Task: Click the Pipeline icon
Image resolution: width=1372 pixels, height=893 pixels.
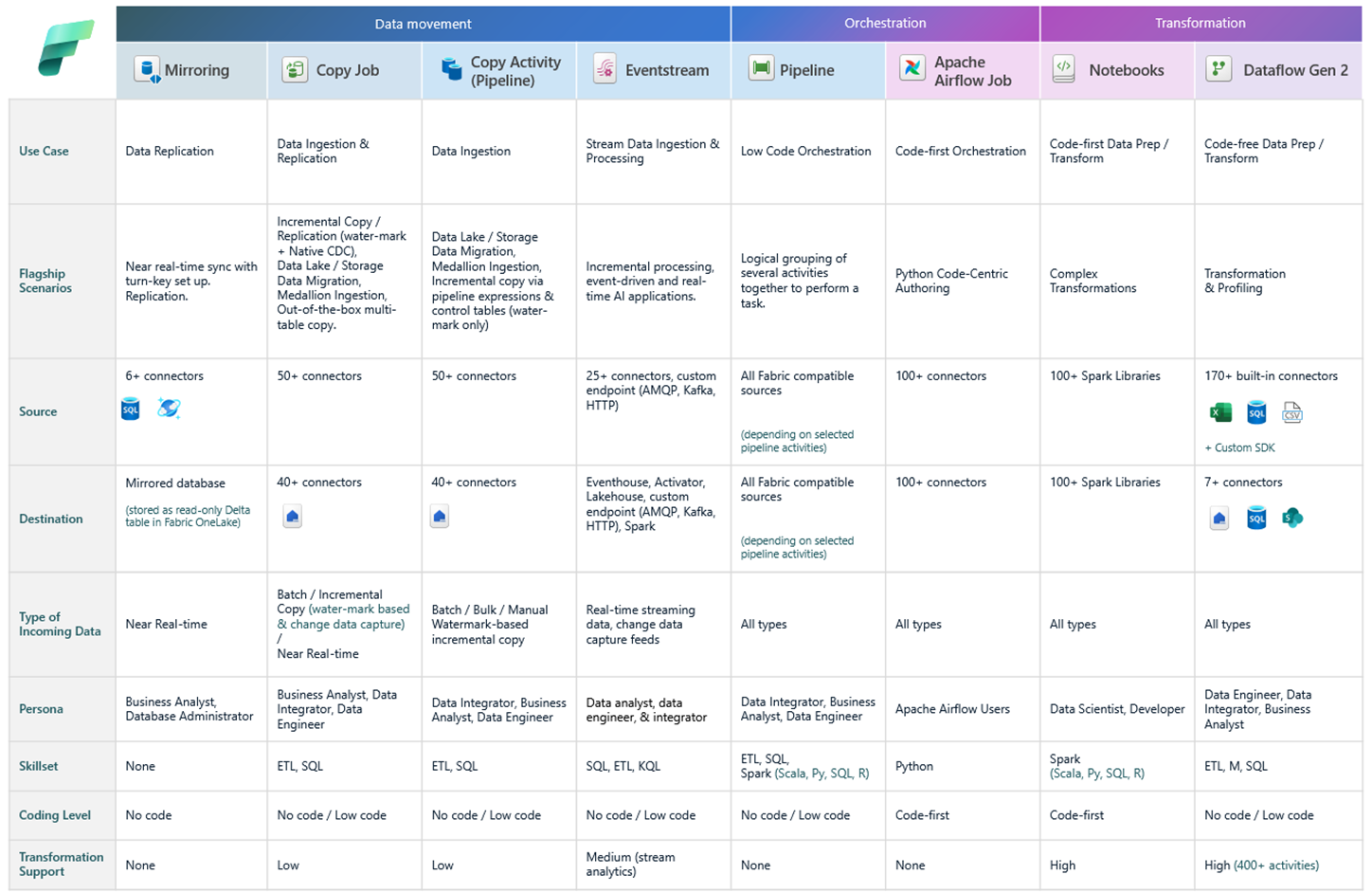Action: pyautogui.click(x=761, y=69)
